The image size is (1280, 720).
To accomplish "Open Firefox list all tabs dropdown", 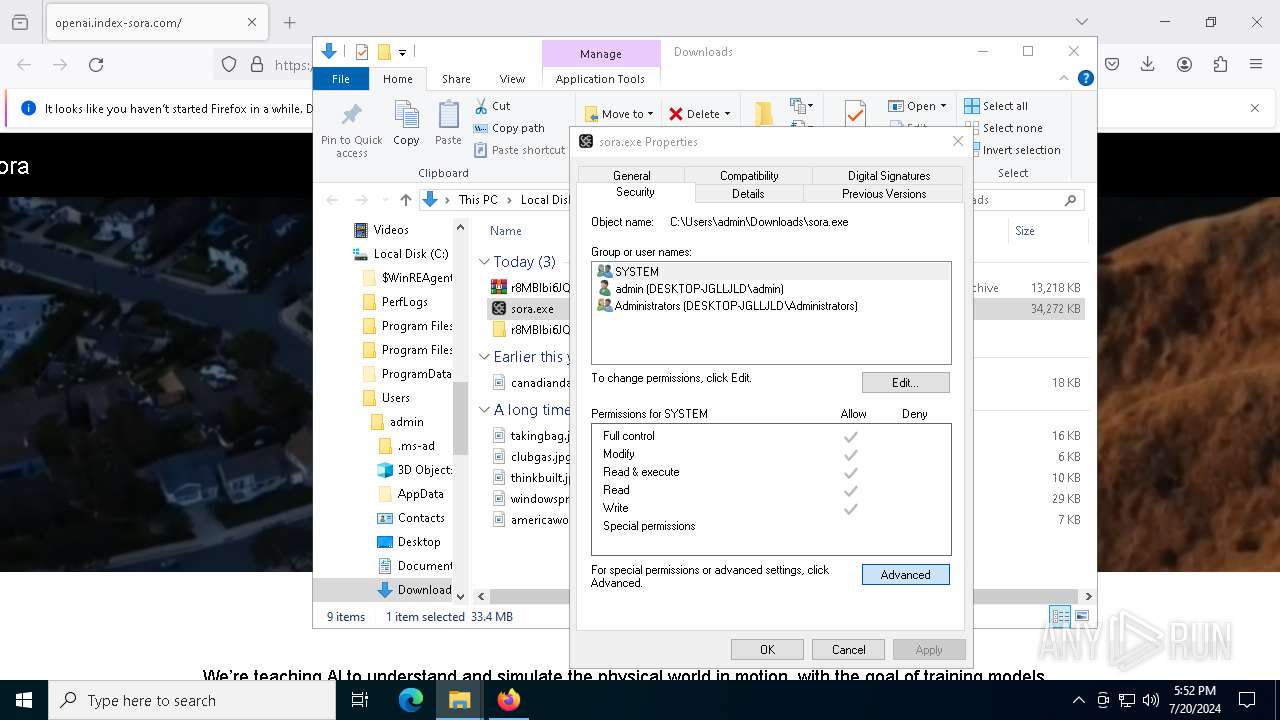I will (1081, 22).
